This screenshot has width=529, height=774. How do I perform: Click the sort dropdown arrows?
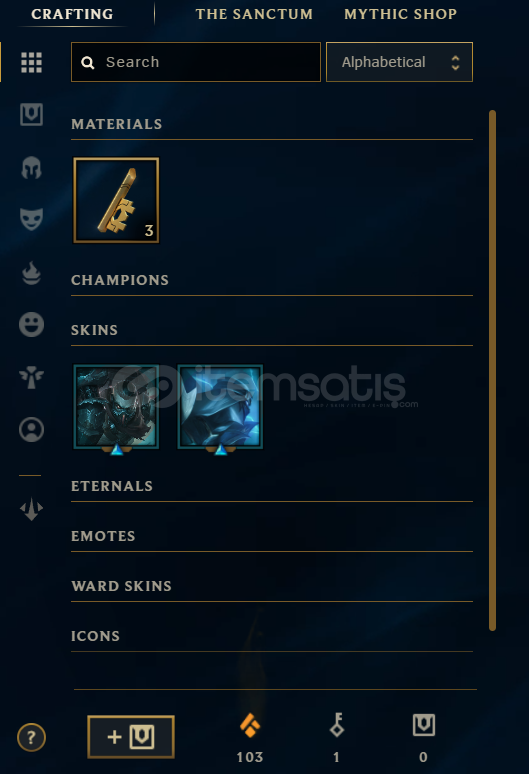point(455,62)
